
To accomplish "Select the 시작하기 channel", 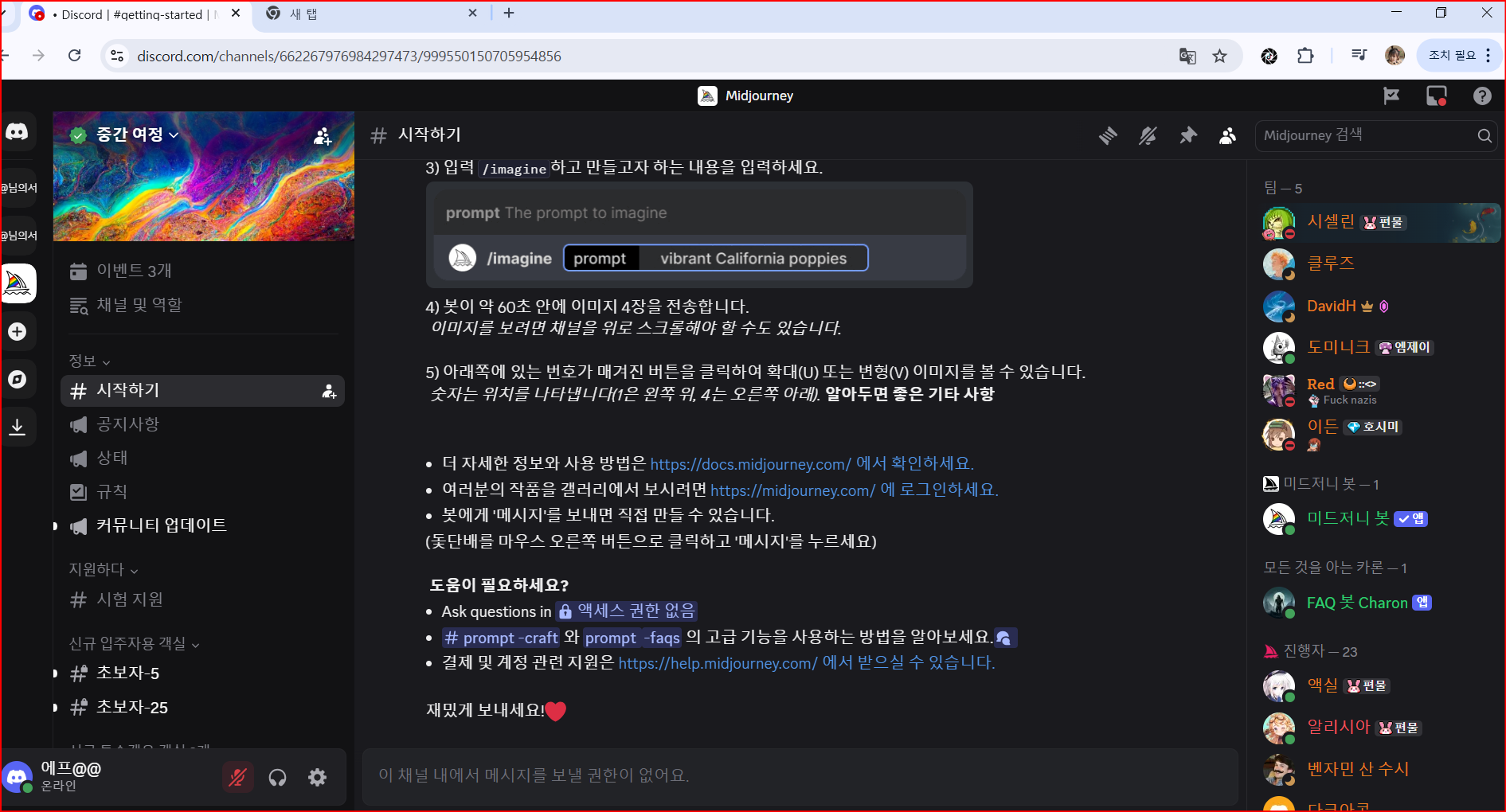I will click(x=202, y=391).
